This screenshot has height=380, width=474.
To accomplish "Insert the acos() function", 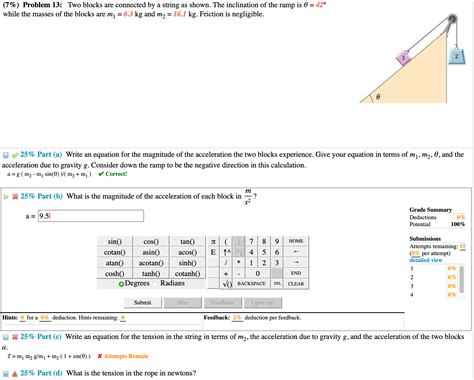I will coord(187,252).
